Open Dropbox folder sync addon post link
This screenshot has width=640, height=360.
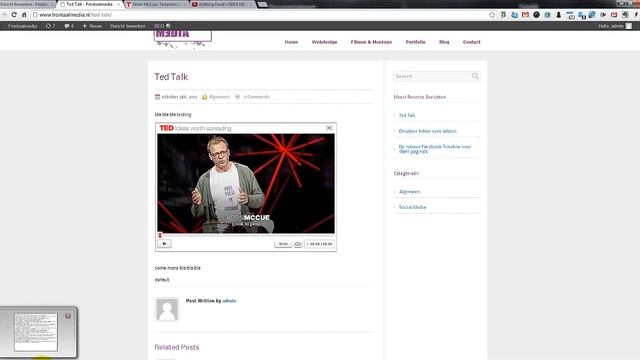pos(427,131)
